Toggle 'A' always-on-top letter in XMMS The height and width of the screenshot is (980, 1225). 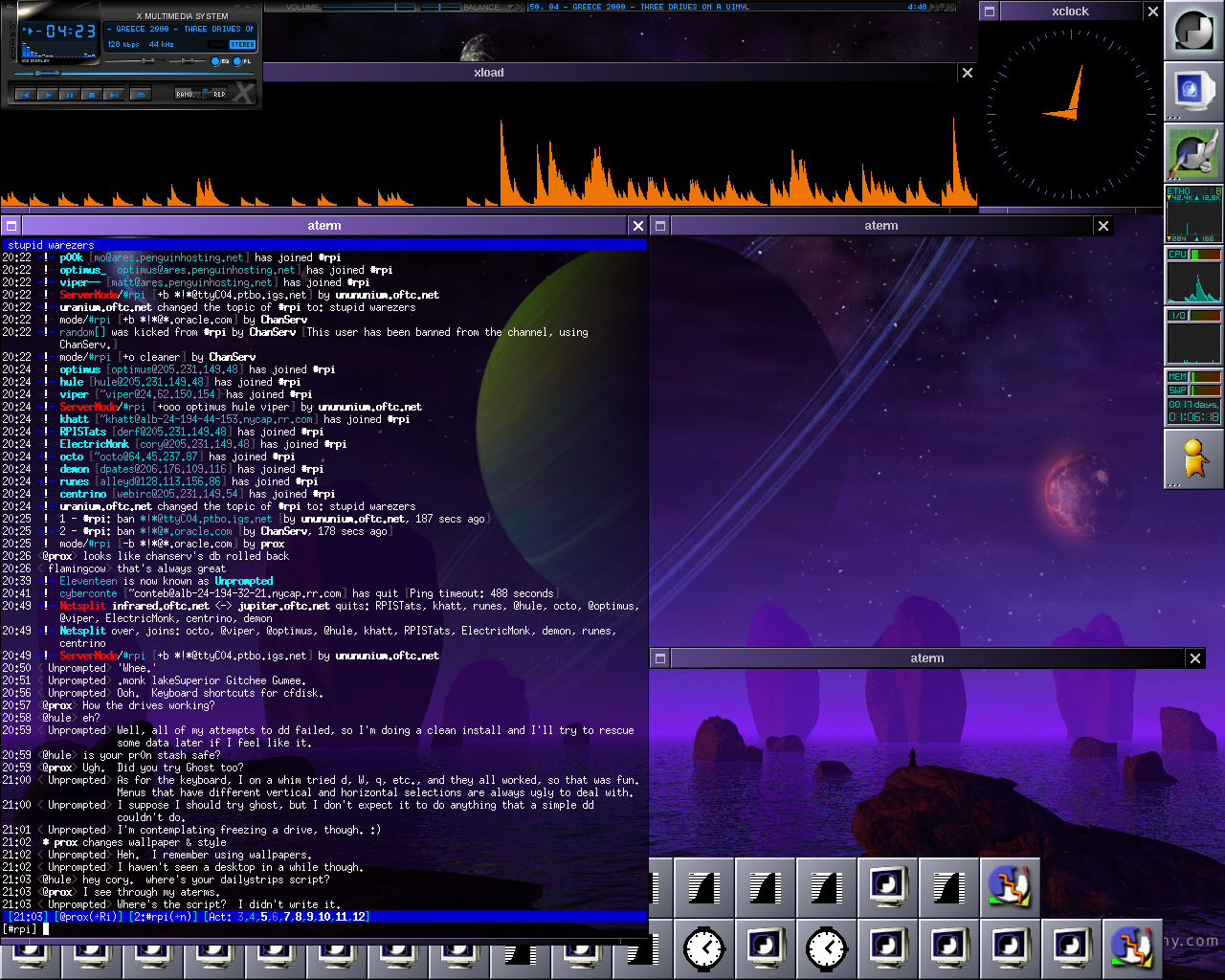tap(13, 34)
